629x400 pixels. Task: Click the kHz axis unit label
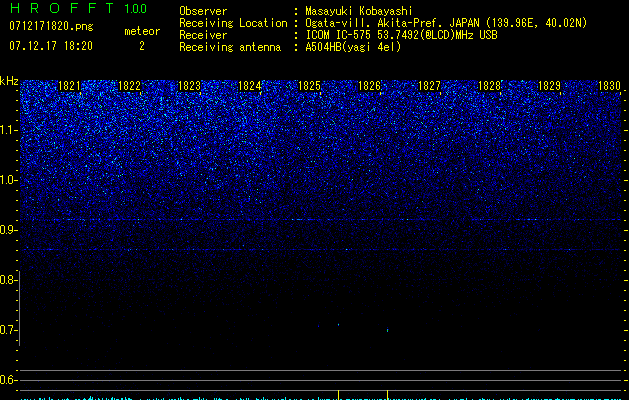[x=9, y=81]
